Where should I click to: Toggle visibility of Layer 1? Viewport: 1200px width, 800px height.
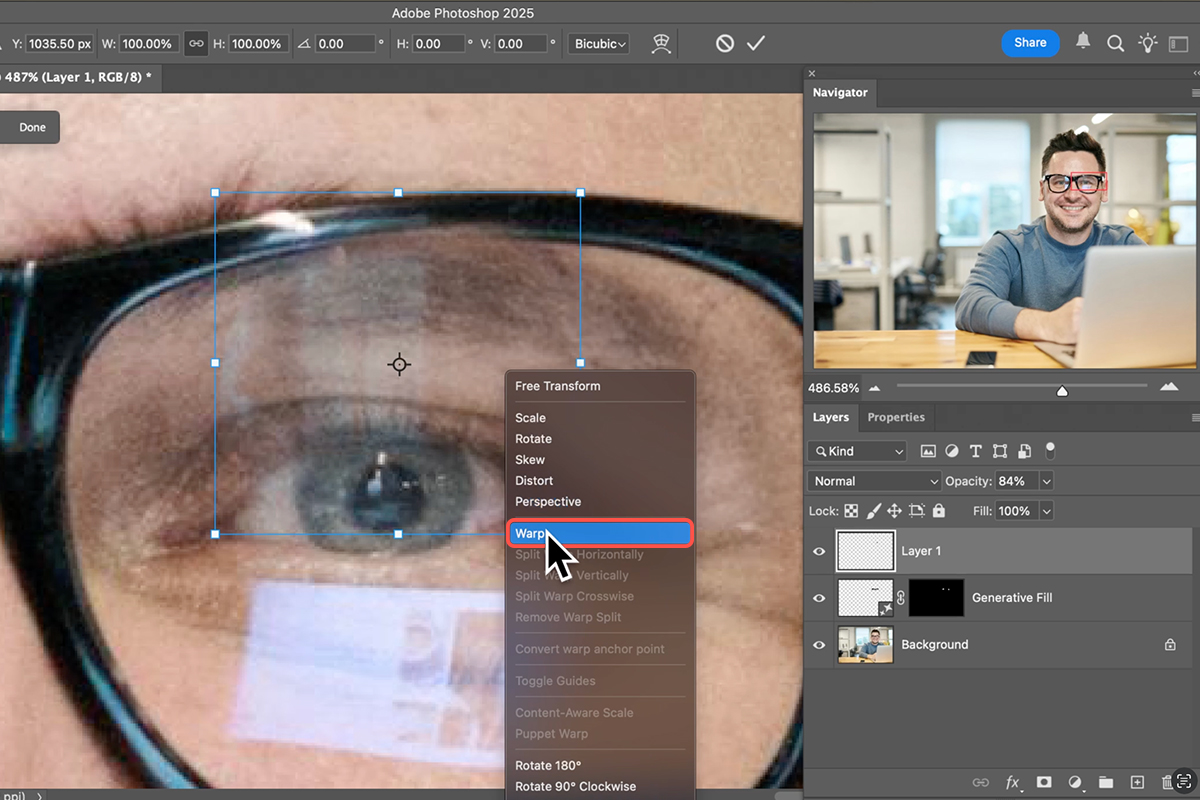[x=818, y=551]
